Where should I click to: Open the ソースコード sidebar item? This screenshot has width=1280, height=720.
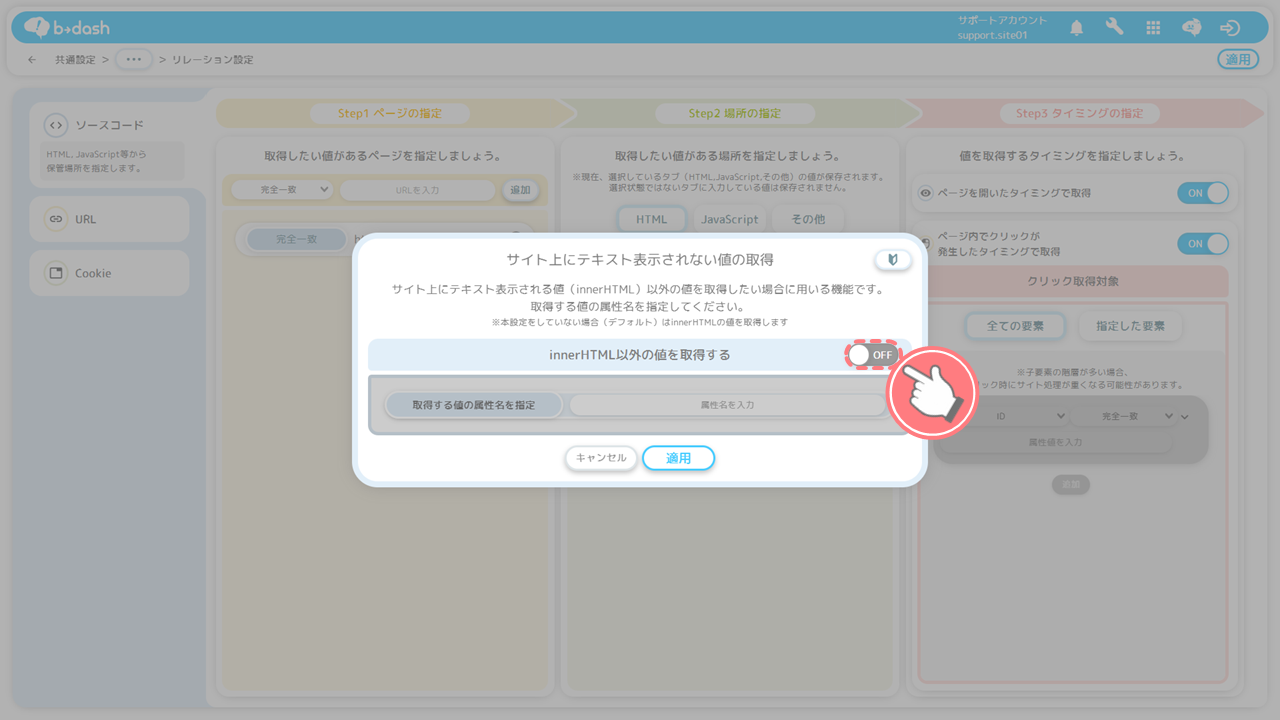click(108, 145)
